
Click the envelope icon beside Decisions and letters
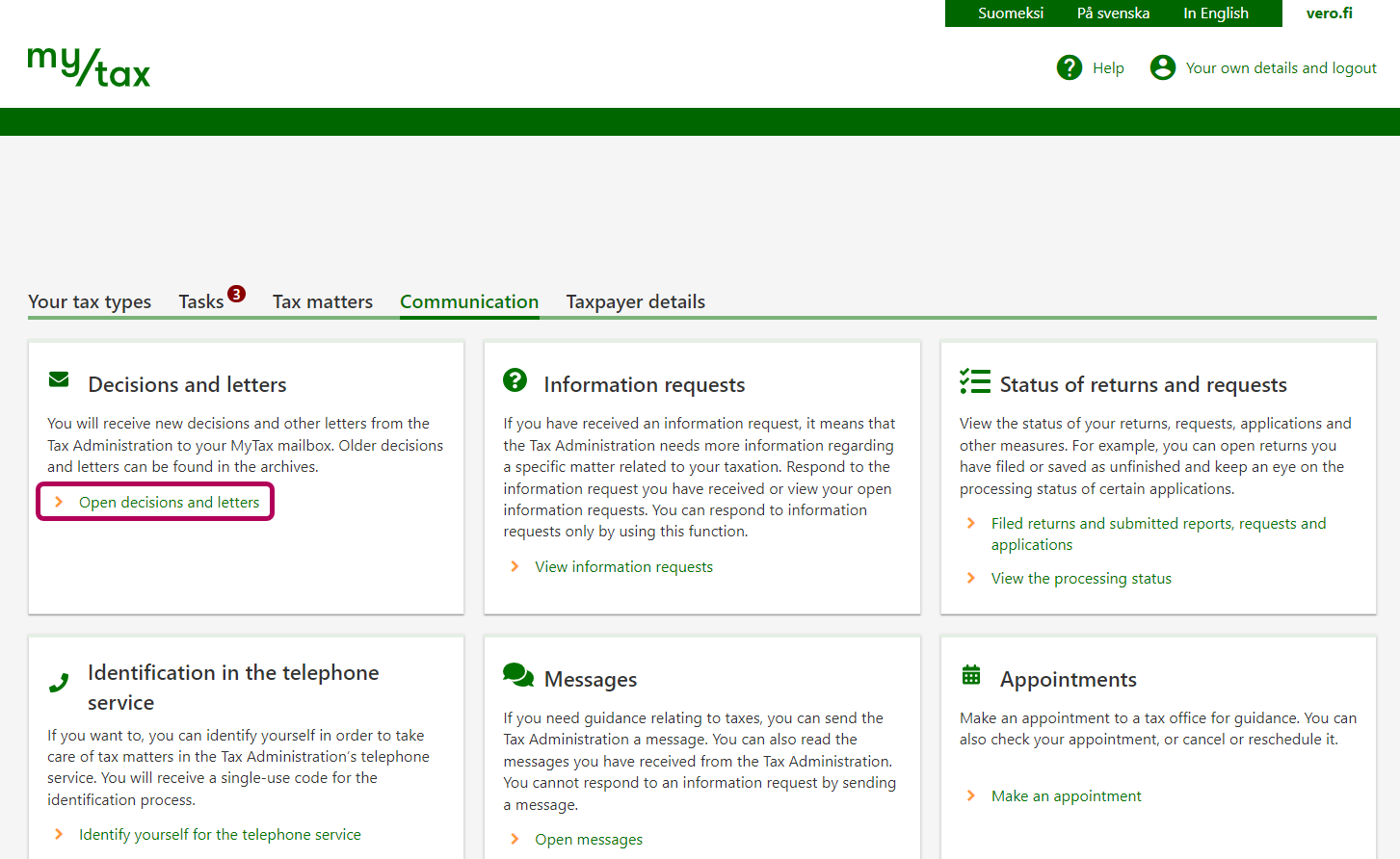pos(59,380)
